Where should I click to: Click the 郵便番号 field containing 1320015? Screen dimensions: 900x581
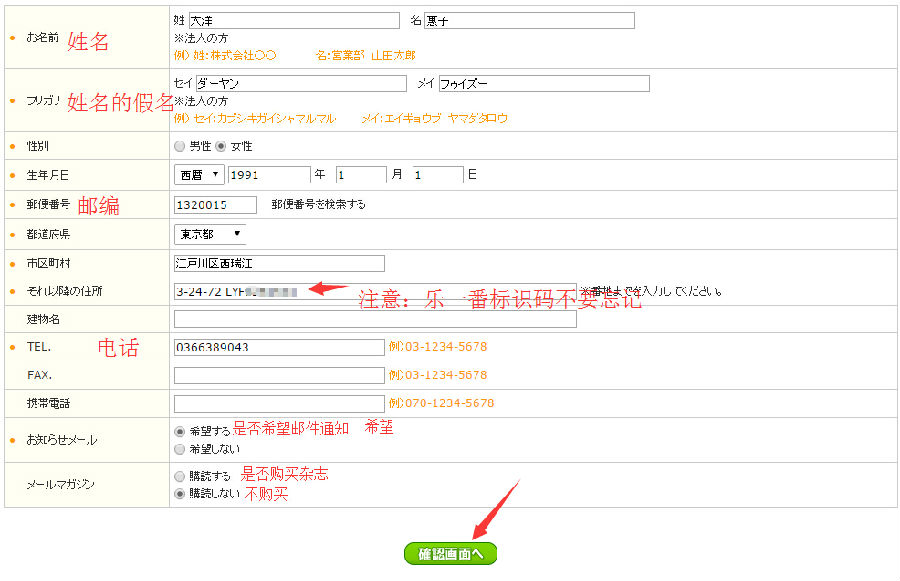(216, 204)
